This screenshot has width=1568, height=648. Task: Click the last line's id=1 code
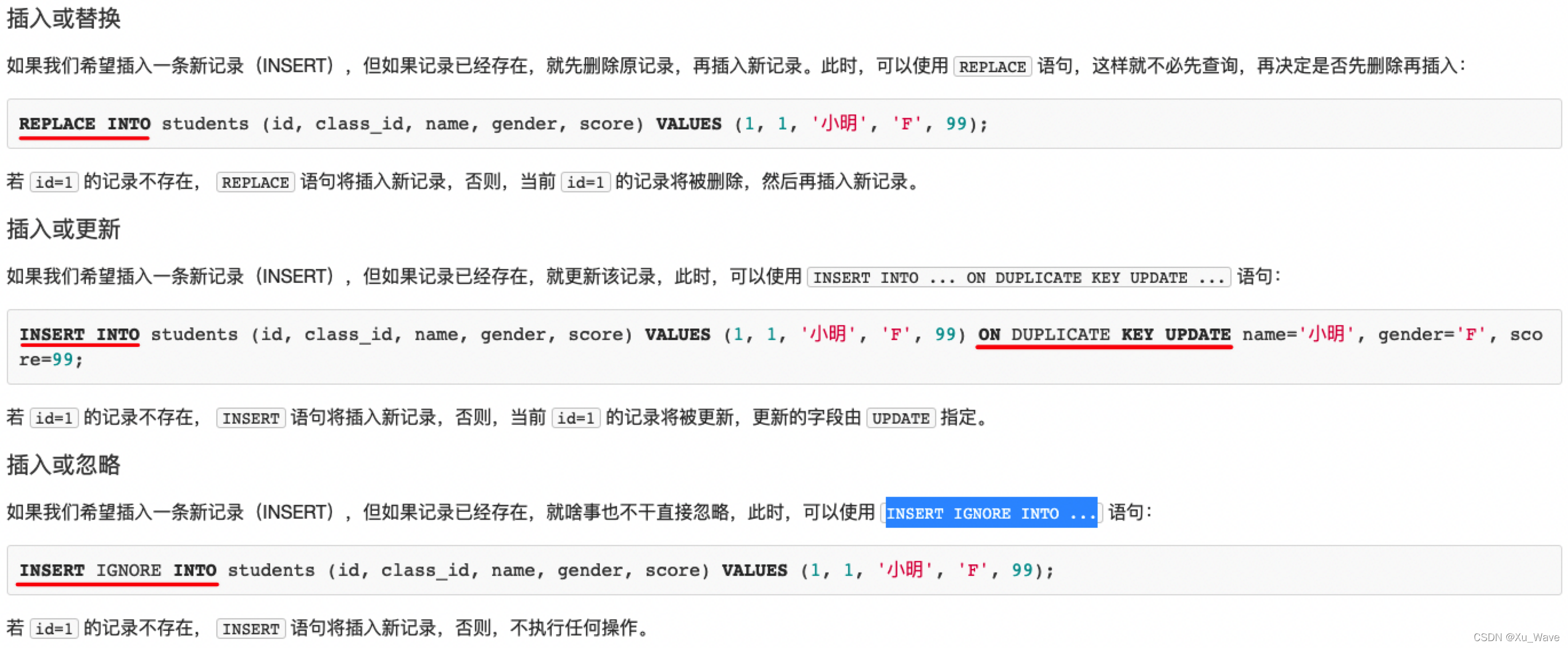point(54,629)
